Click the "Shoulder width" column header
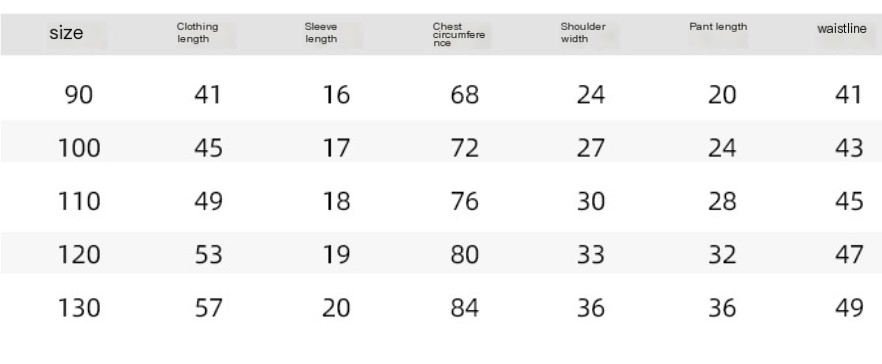The image size is (882, 364). click(x=583, y=33)
